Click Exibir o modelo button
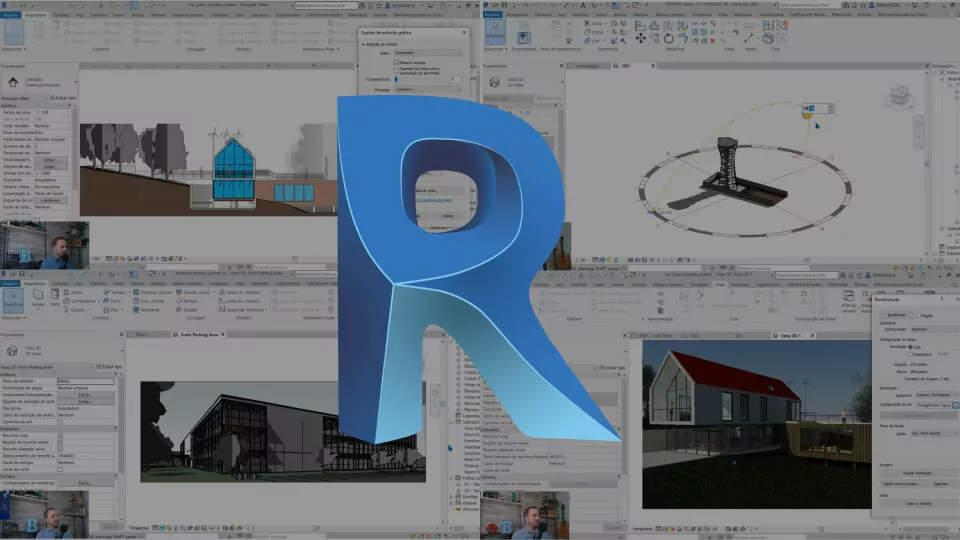 point(918,504)
